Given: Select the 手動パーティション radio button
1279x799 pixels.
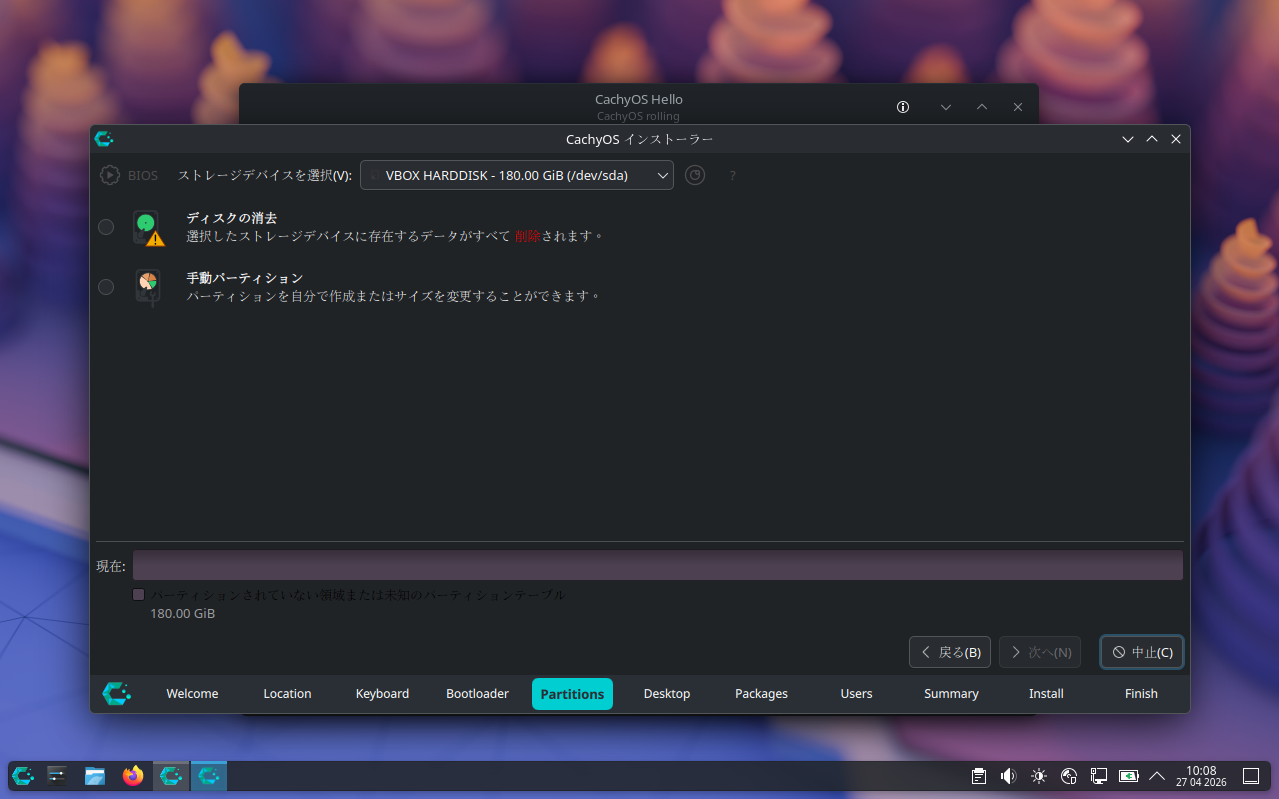Looking at the screenshot, I should [106, 287].
